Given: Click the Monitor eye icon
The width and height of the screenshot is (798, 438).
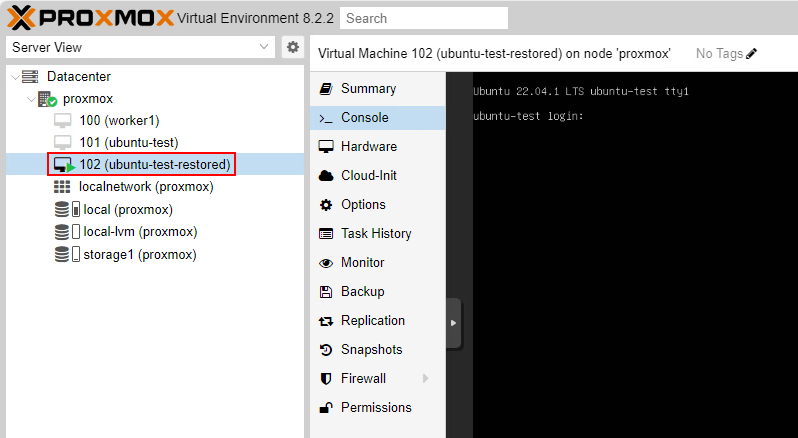Looking at the screenshot, I should tap(325, 263).
